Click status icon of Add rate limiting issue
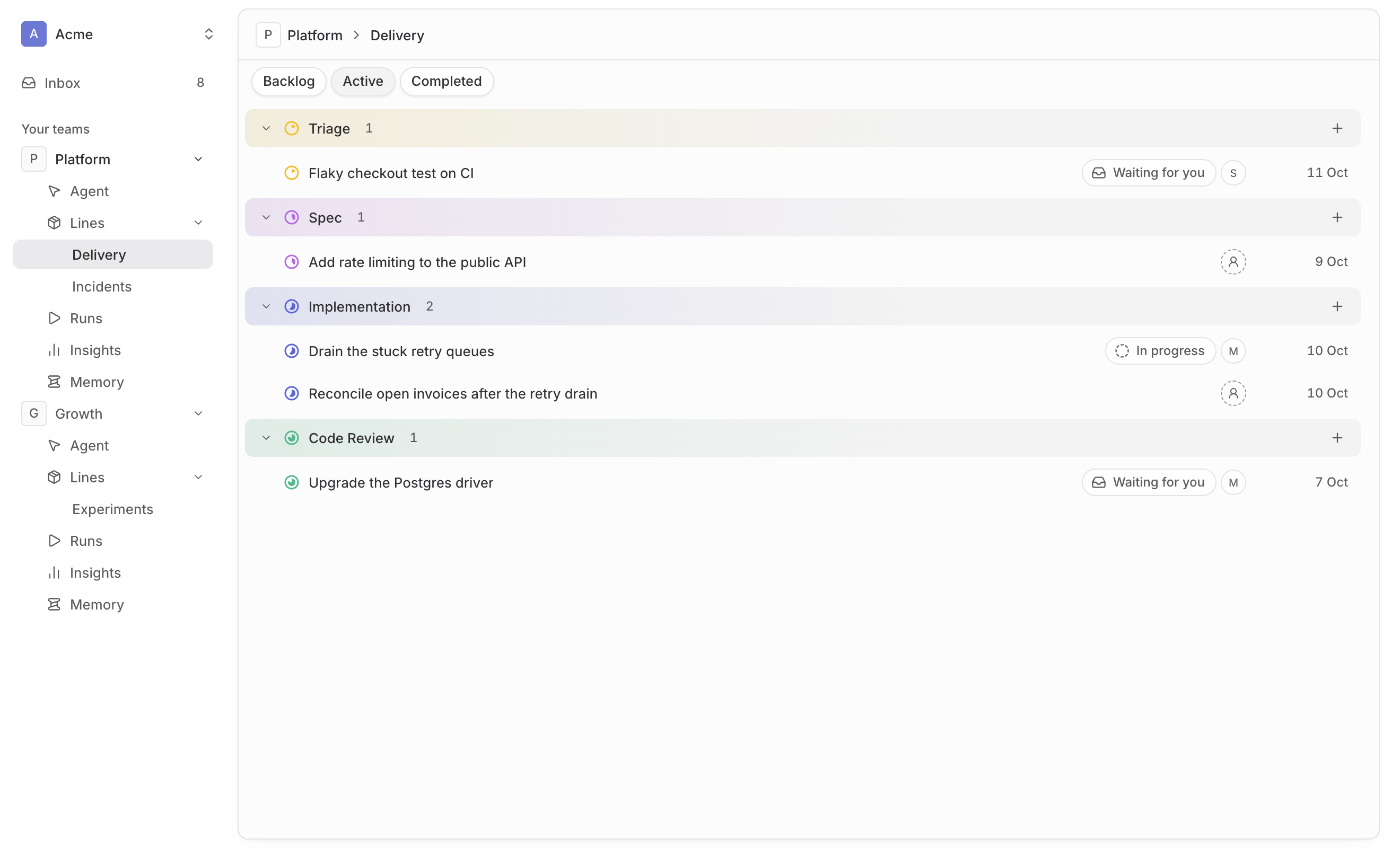 click(292, 262)
